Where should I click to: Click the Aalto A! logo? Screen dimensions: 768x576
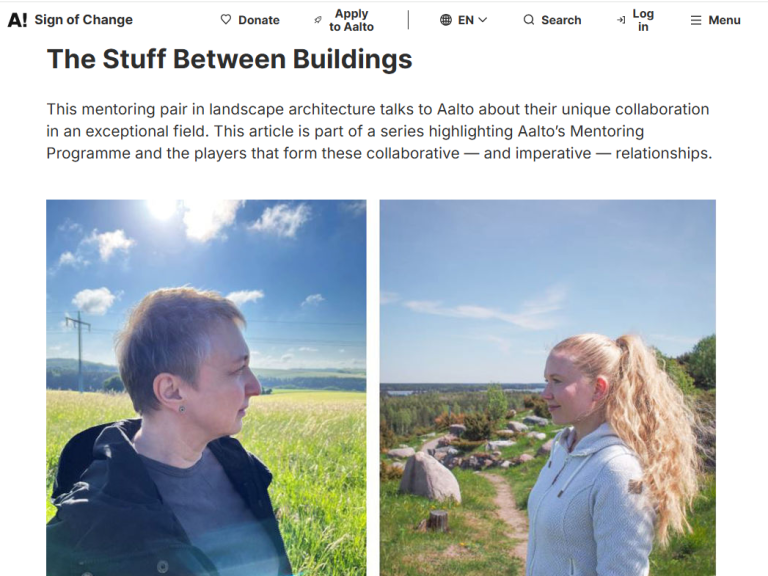point(17,20)
